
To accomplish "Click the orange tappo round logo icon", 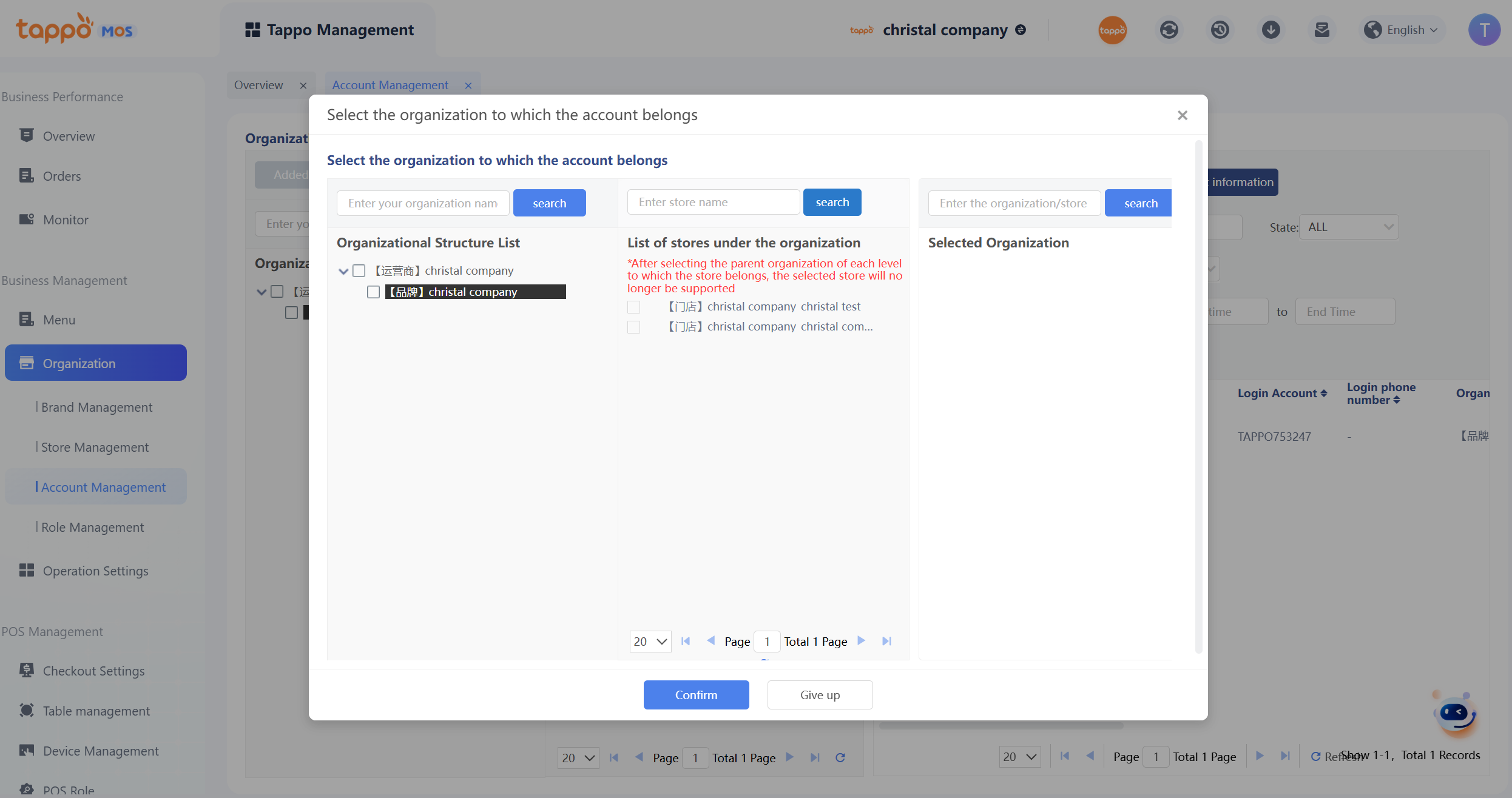I will pos(1112,30).
